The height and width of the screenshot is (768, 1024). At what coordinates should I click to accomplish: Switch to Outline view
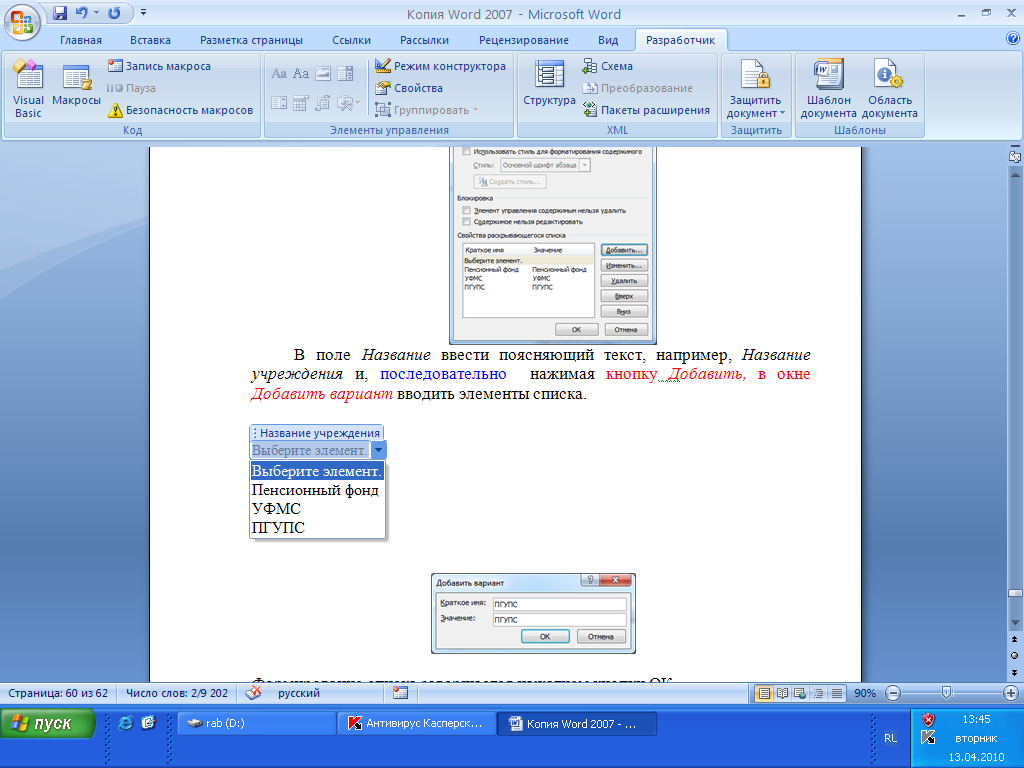click(x=818, y=694)
